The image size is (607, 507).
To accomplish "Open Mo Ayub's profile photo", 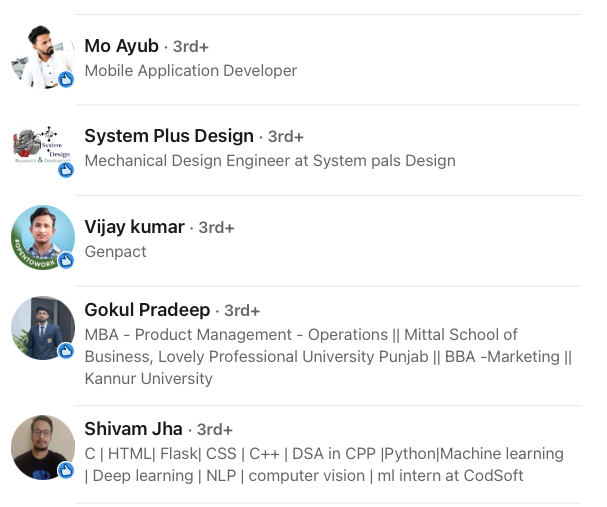I will [43, 57].
